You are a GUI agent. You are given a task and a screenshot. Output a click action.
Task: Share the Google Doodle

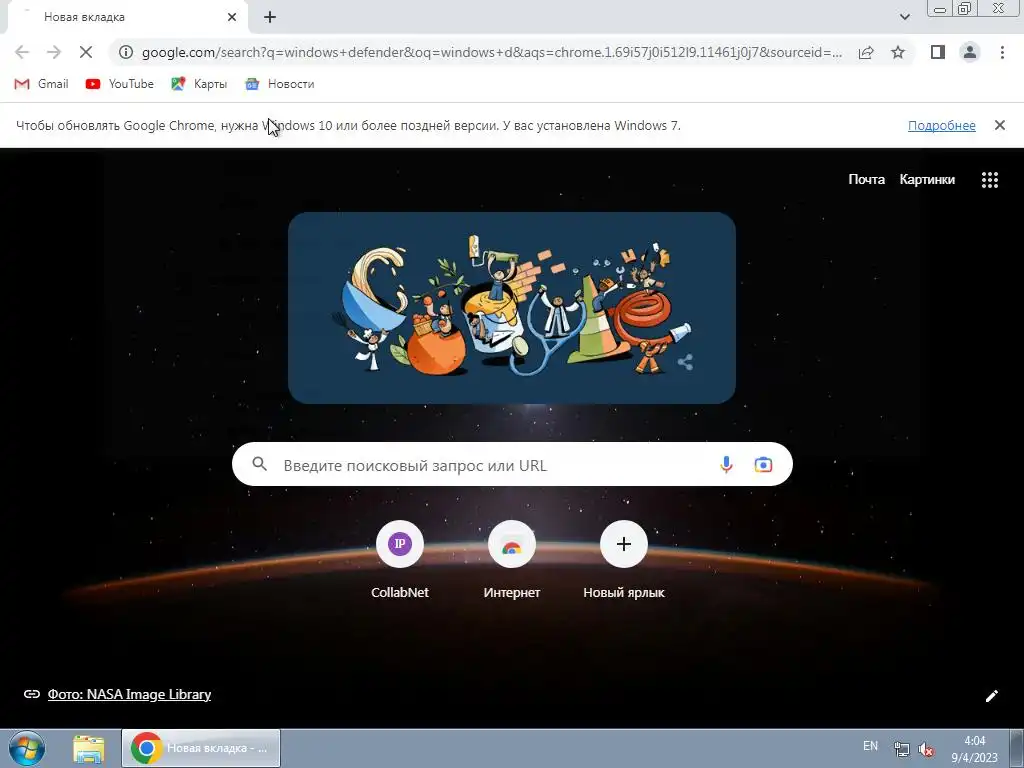pos(684,362)
